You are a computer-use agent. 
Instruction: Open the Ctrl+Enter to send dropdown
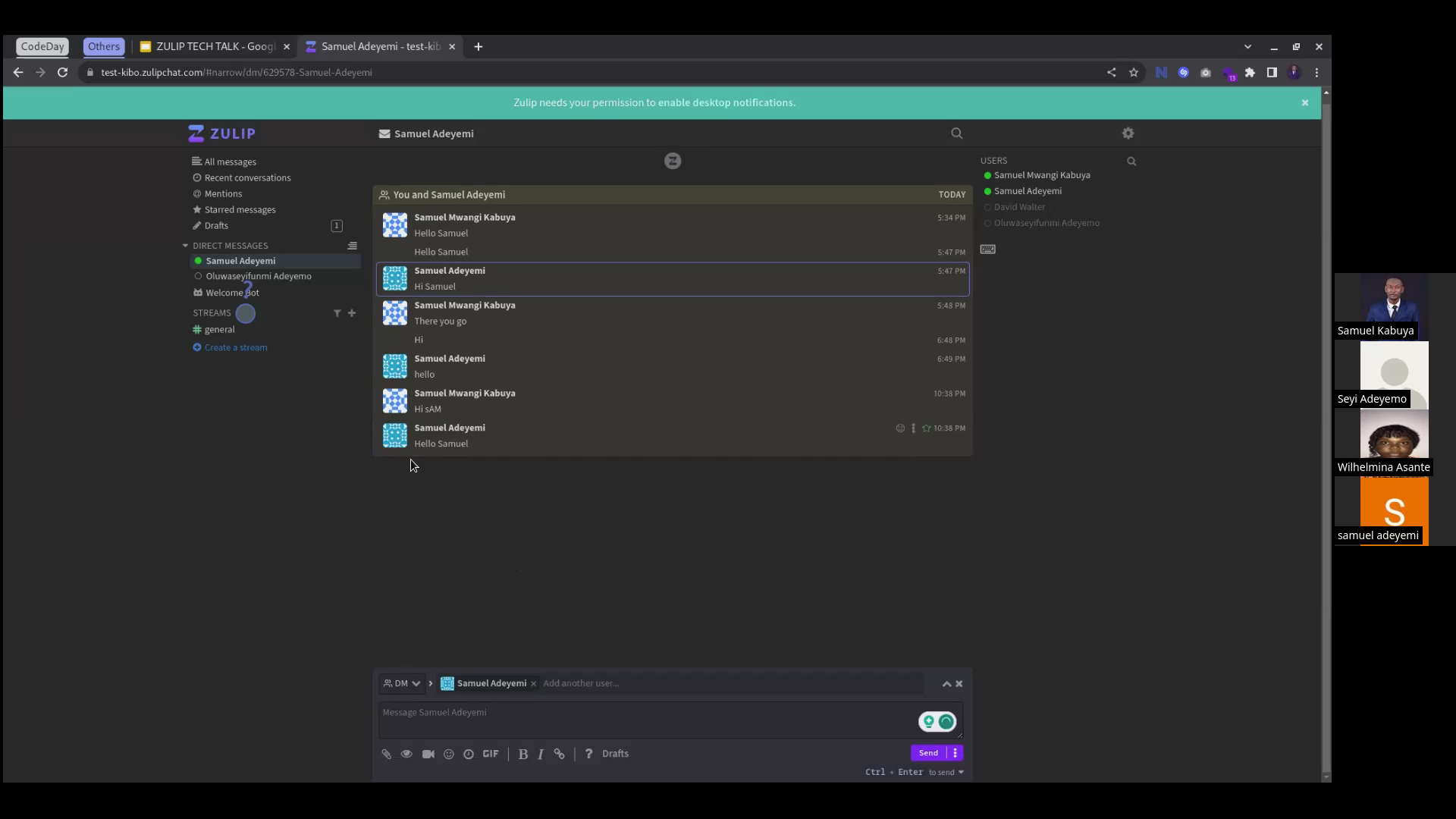961,772
